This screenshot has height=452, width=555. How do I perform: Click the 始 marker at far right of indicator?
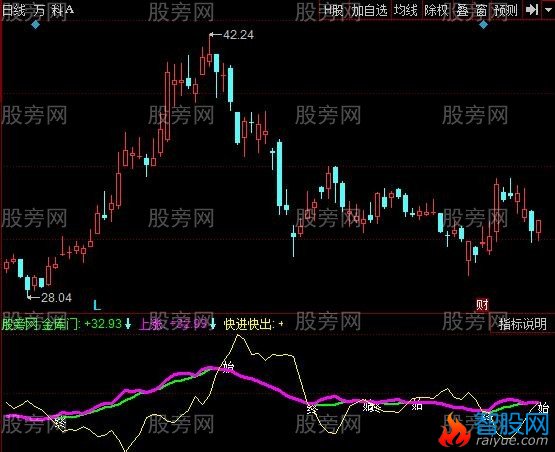coord(543,408)
